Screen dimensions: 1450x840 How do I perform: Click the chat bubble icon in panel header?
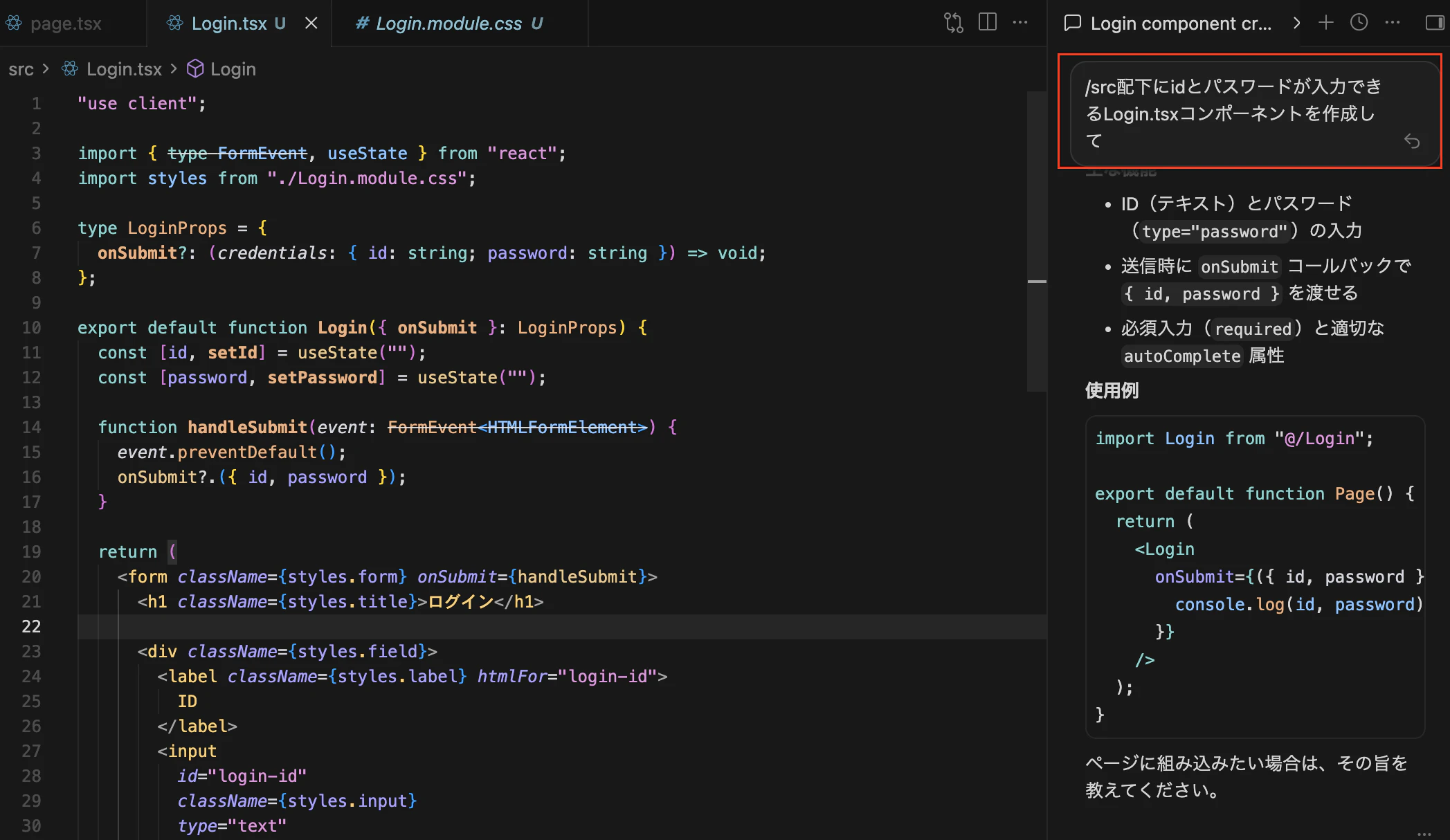[x=1073, y=23]
